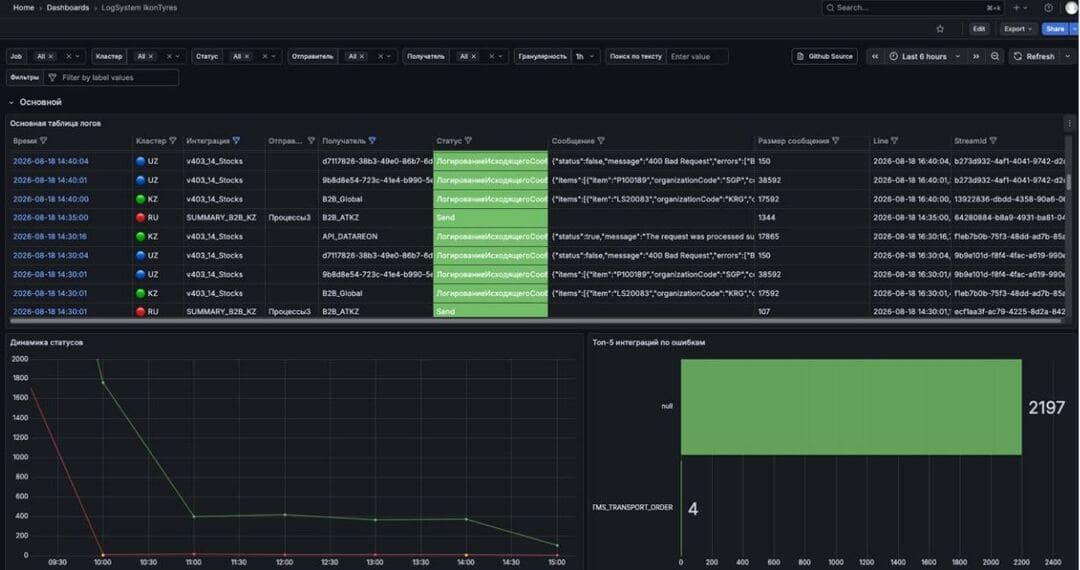Filter the Размер сообщения column
The image size is (1080, 570).
click(x=835, y=141)
